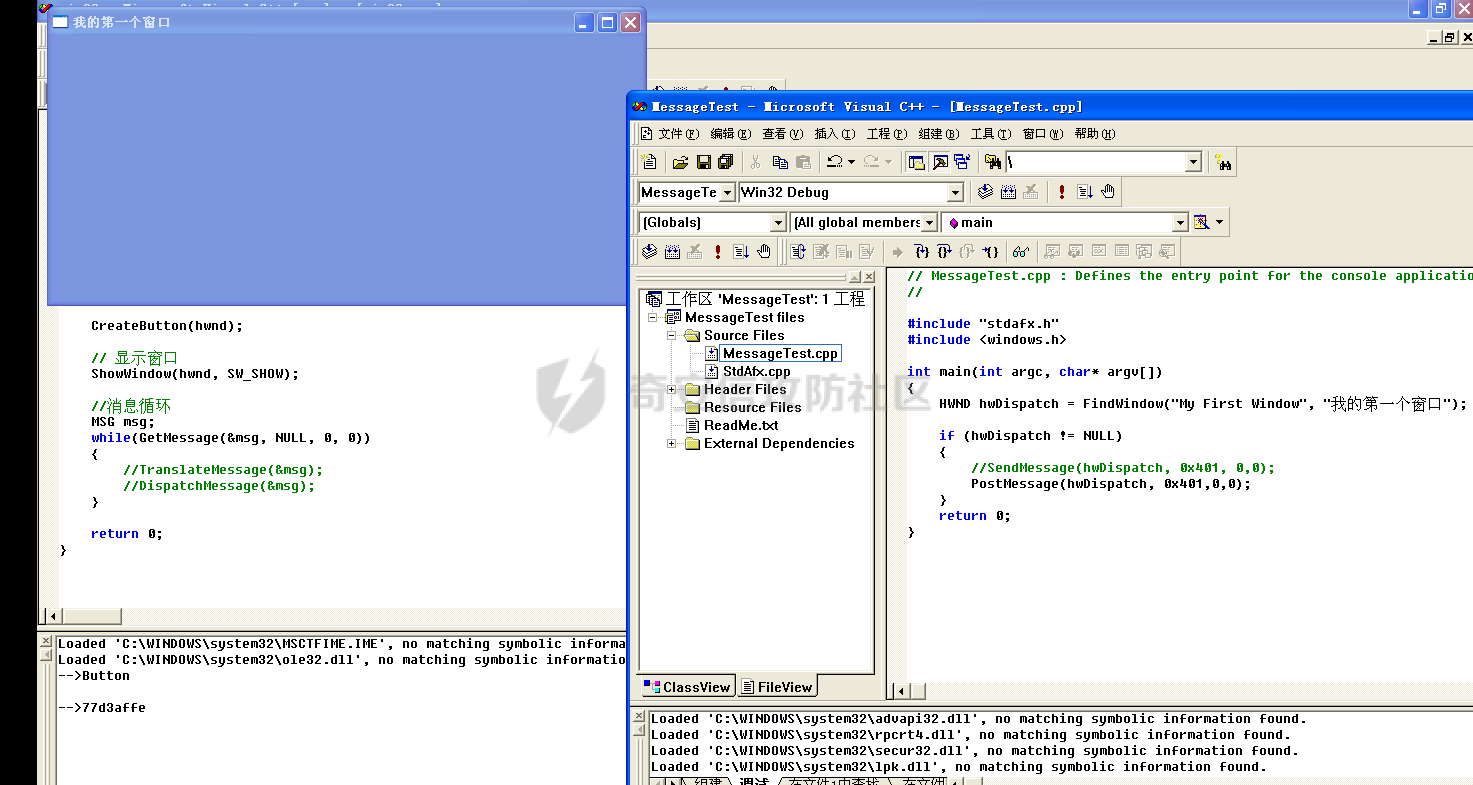Click Go icon beside Win32 Debug dropdown
Viewport: 1473px width, 785px height.
1085,192
